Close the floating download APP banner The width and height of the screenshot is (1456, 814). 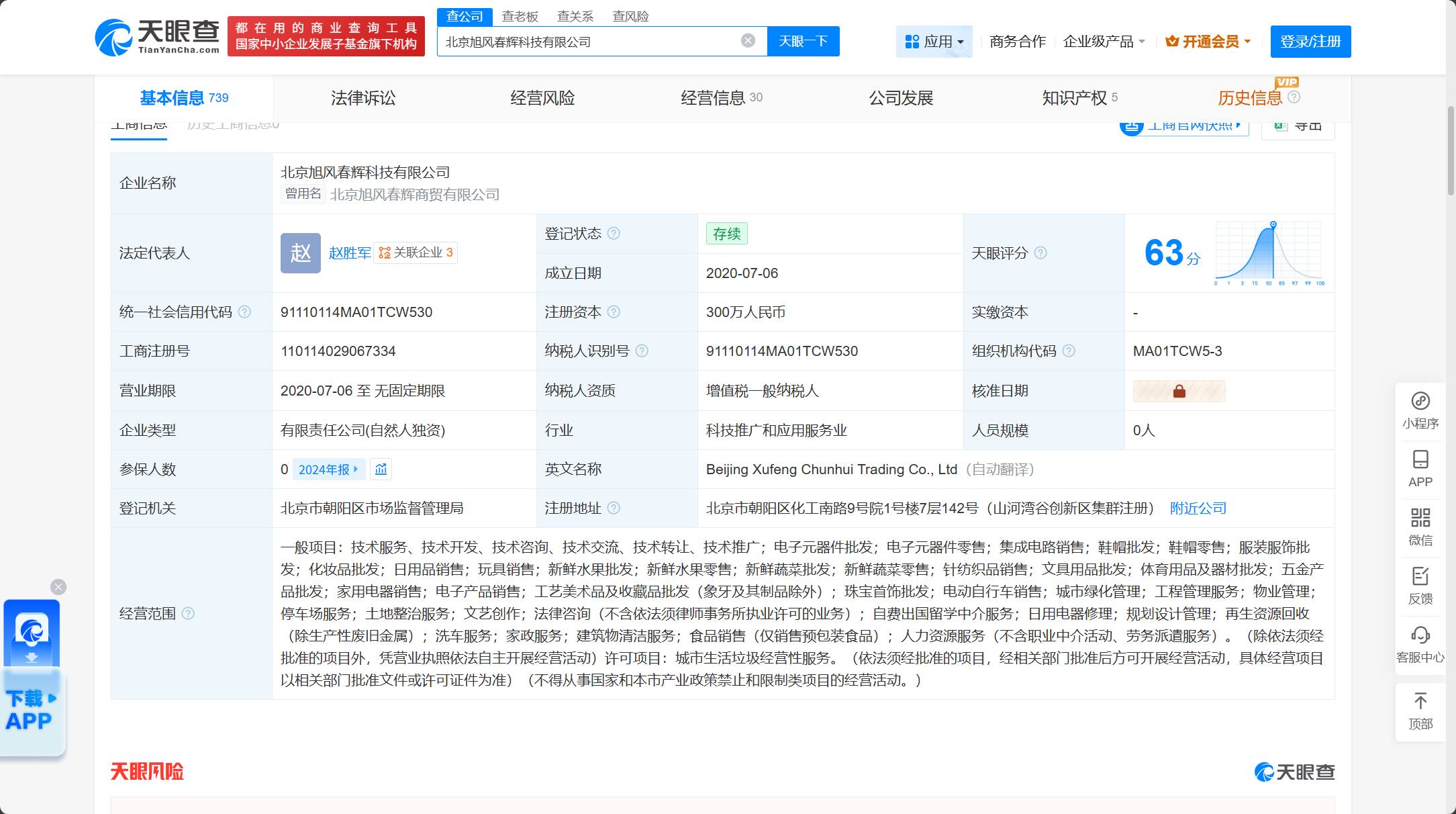point(58,587)
